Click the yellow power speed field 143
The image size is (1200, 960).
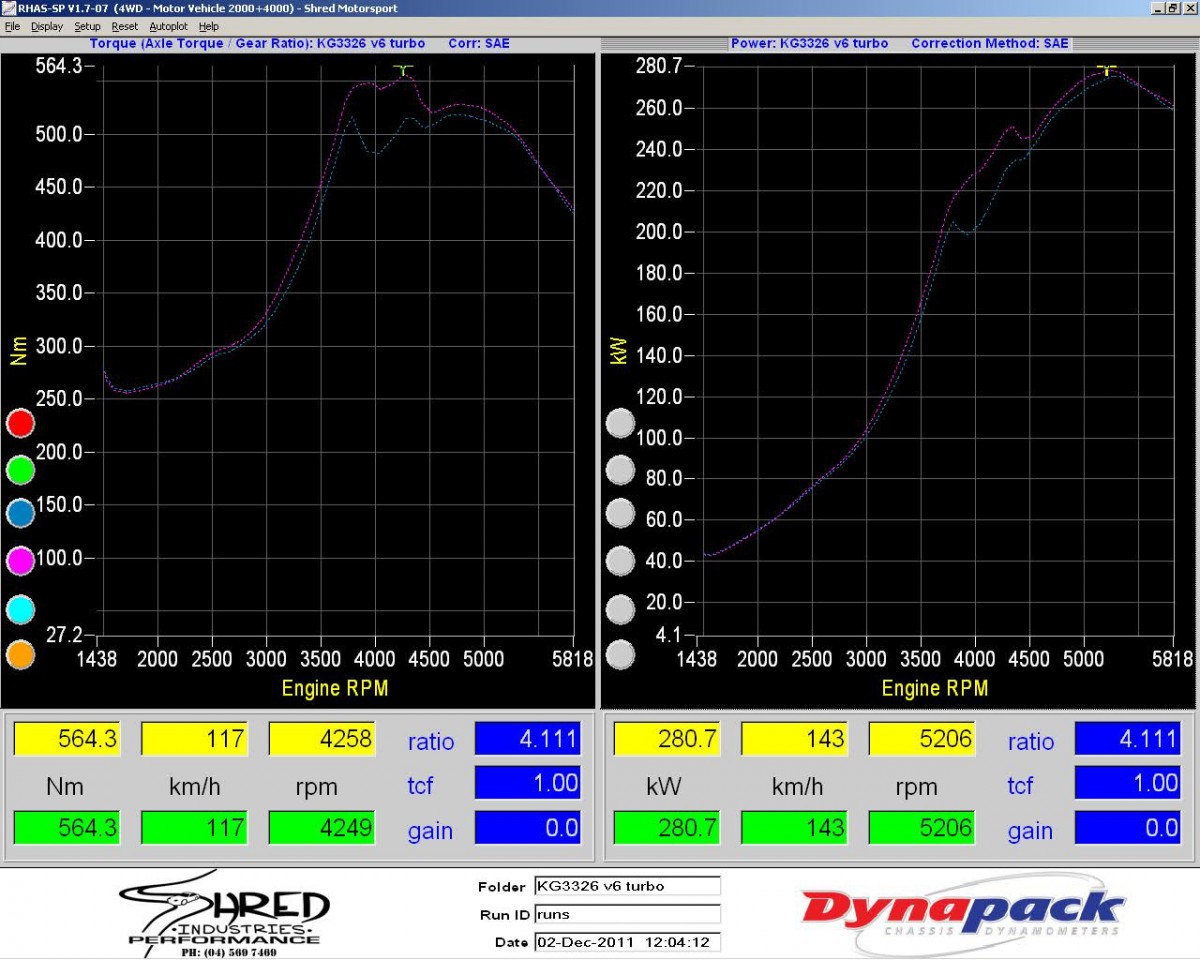[x=794, y=739]
